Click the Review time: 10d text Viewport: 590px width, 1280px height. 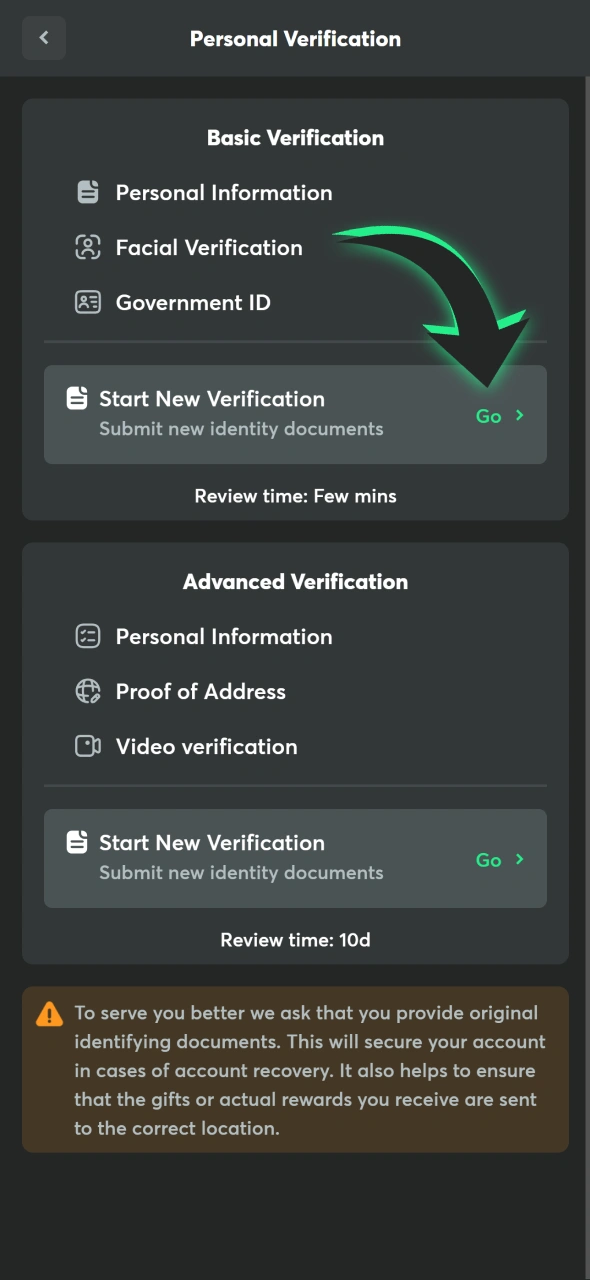coord(295,939)
